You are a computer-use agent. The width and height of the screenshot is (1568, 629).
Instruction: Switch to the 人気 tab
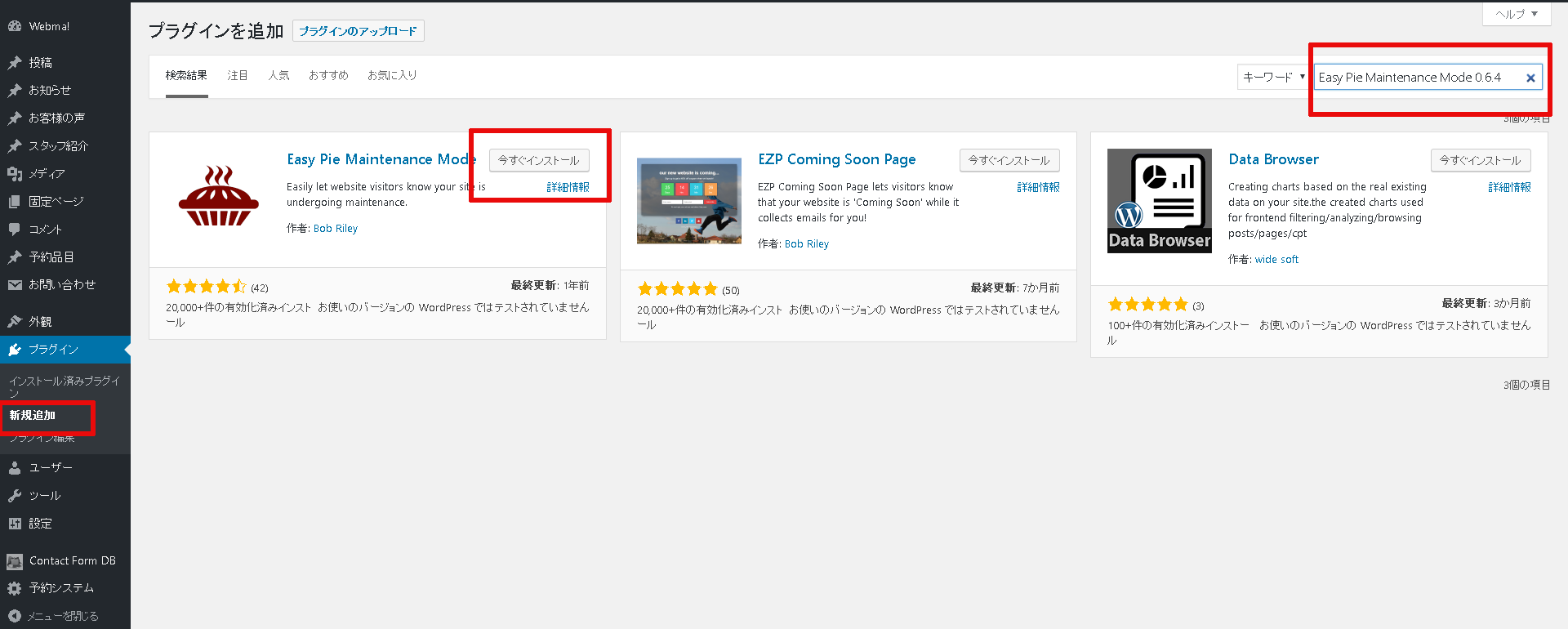(x=278, y=76)
